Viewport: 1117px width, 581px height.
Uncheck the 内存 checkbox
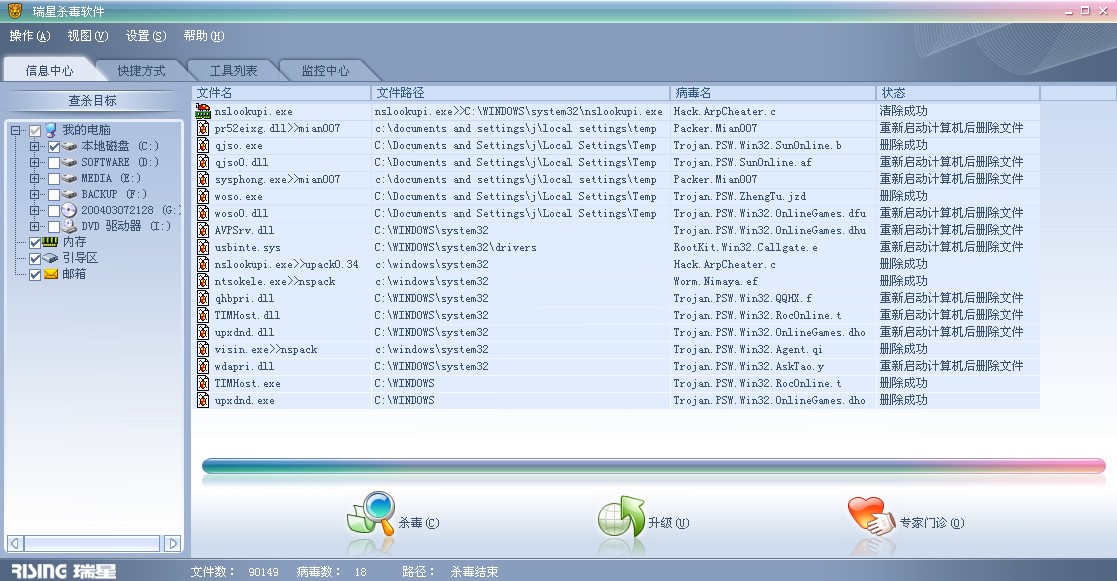[35, 243]
